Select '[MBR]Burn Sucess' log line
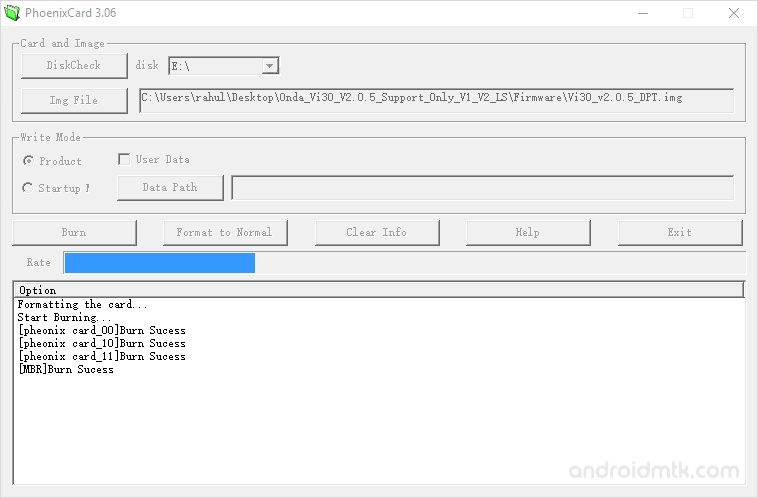The width and height of the screenshot is (758, 498). tap(66, 369)
